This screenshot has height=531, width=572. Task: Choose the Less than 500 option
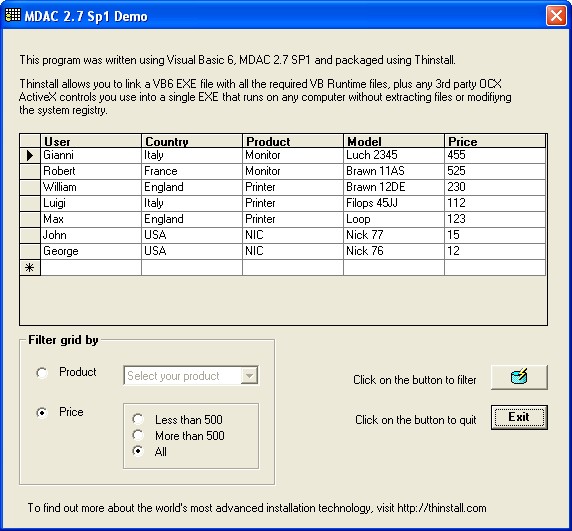(x=138, y=419)
